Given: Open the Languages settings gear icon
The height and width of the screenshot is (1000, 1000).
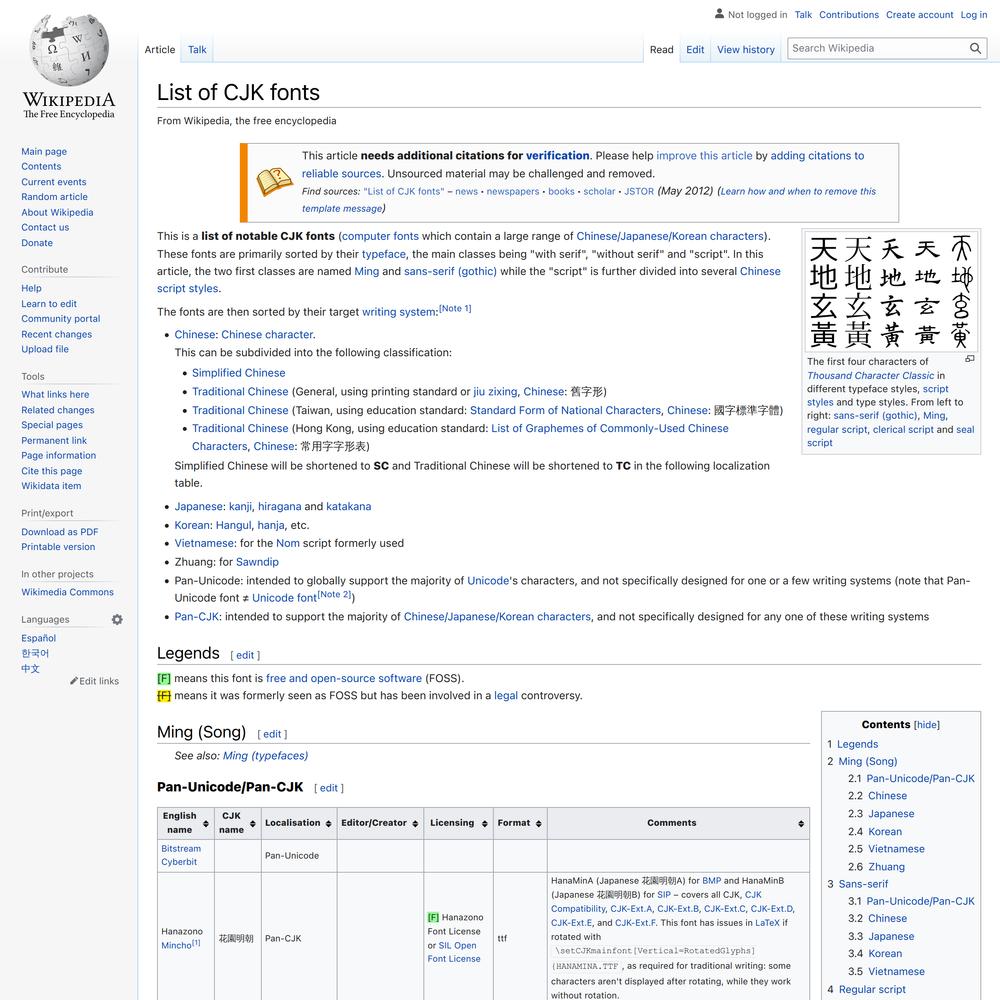Looking at the screenshot, I should point(117,619).
